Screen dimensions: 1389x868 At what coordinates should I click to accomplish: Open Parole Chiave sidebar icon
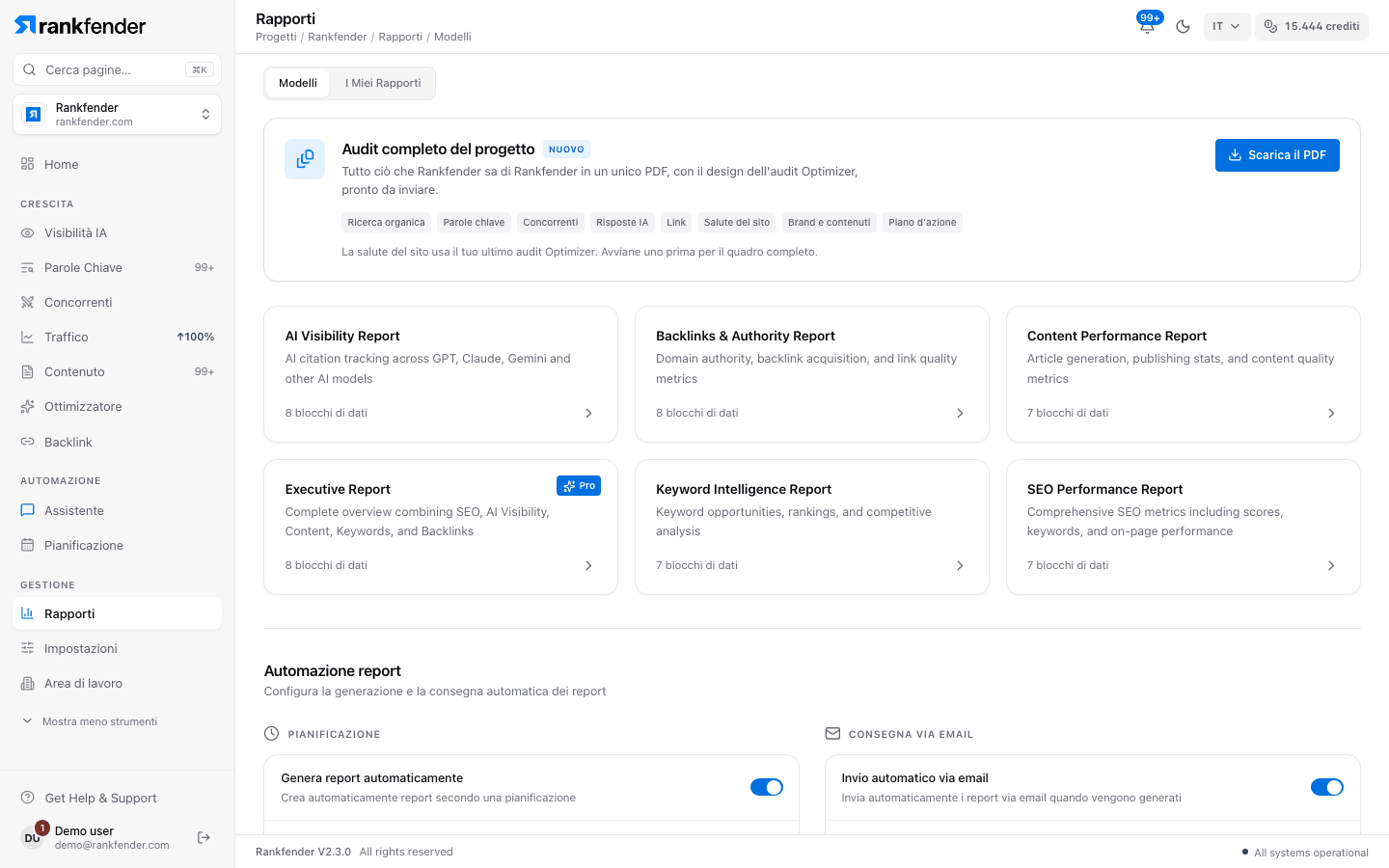click(27, 267)
